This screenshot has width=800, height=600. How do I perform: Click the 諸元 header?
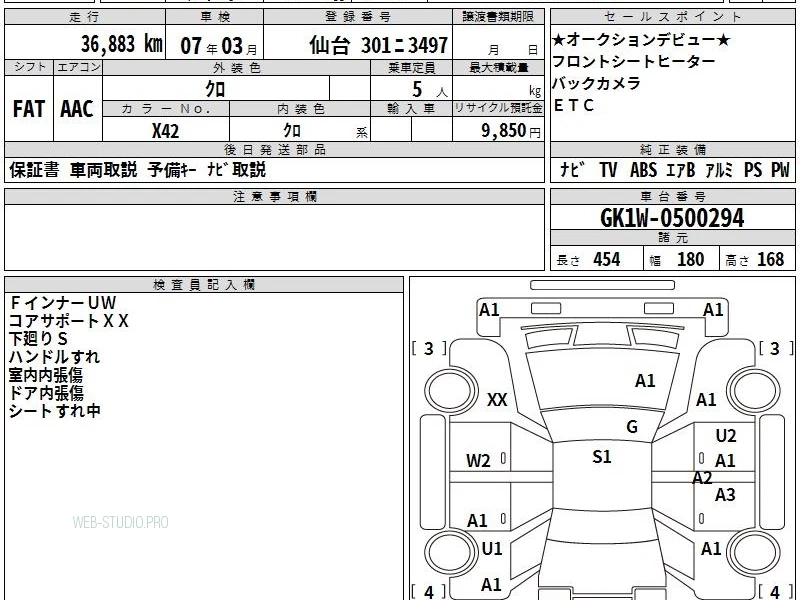672,238
